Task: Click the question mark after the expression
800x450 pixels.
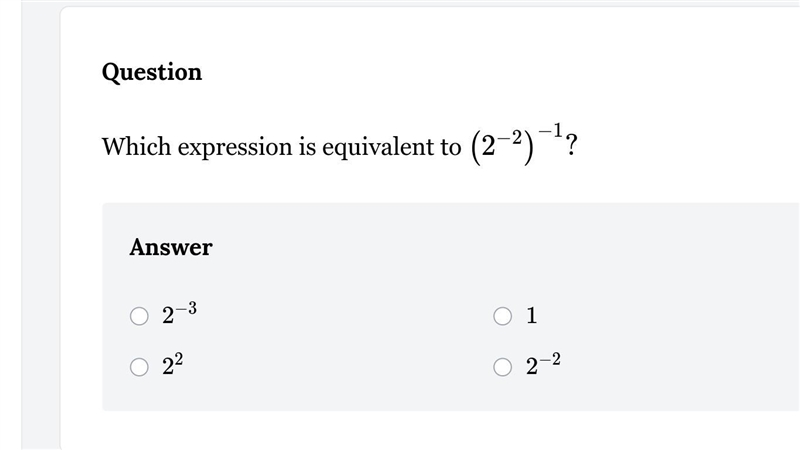Action: point(571,145)
